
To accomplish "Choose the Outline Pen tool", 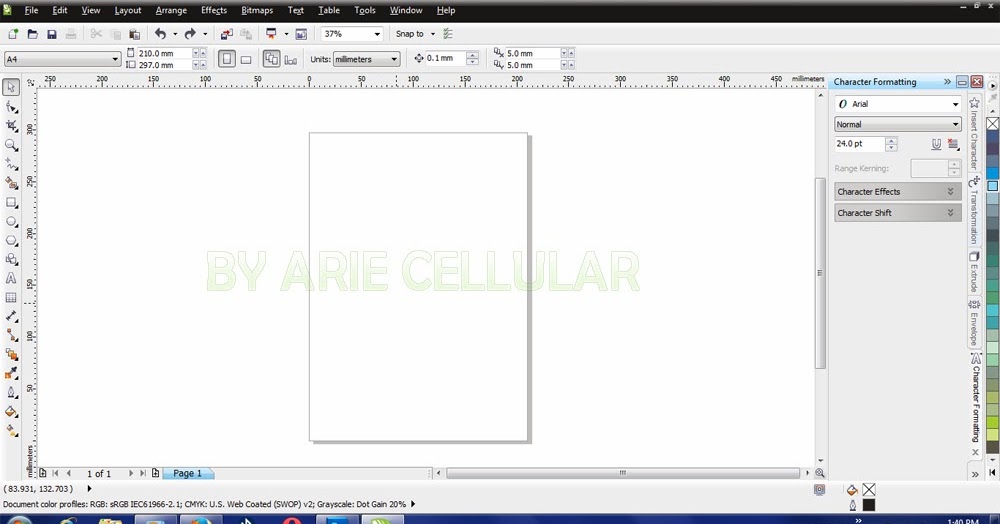I will 11,393.
